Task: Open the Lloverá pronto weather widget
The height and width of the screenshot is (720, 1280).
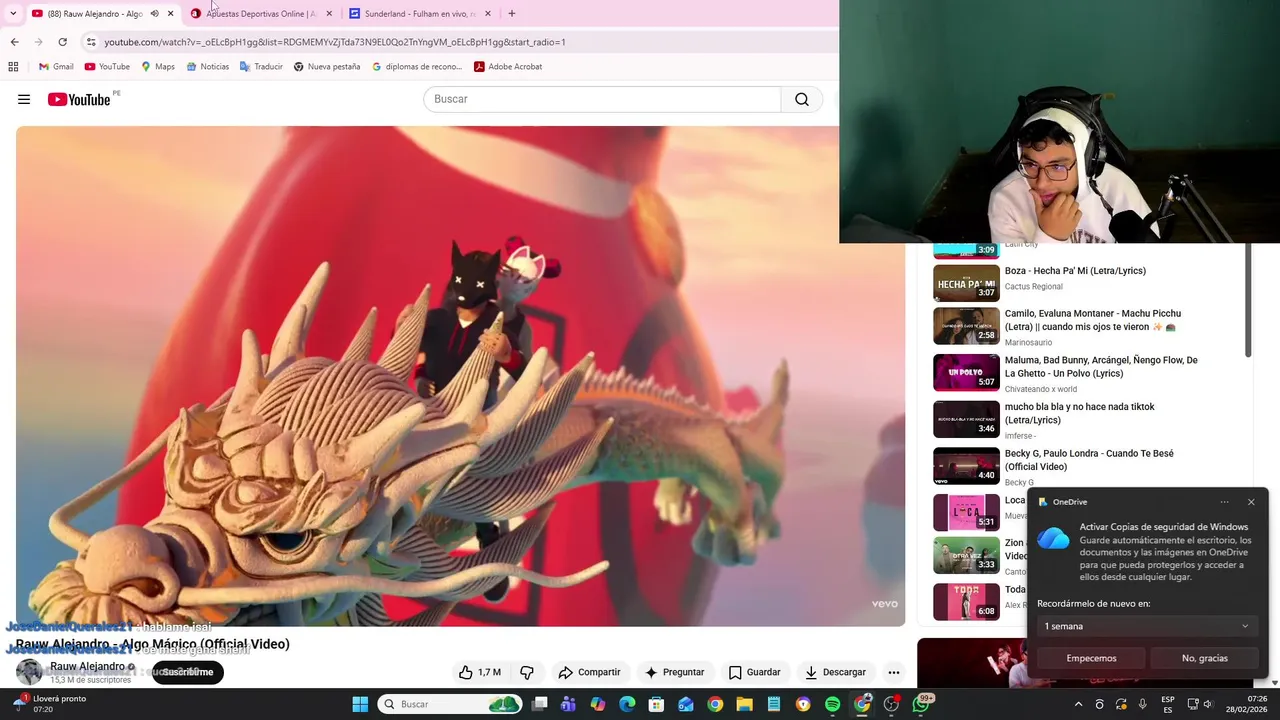Action: pos(48,704)
